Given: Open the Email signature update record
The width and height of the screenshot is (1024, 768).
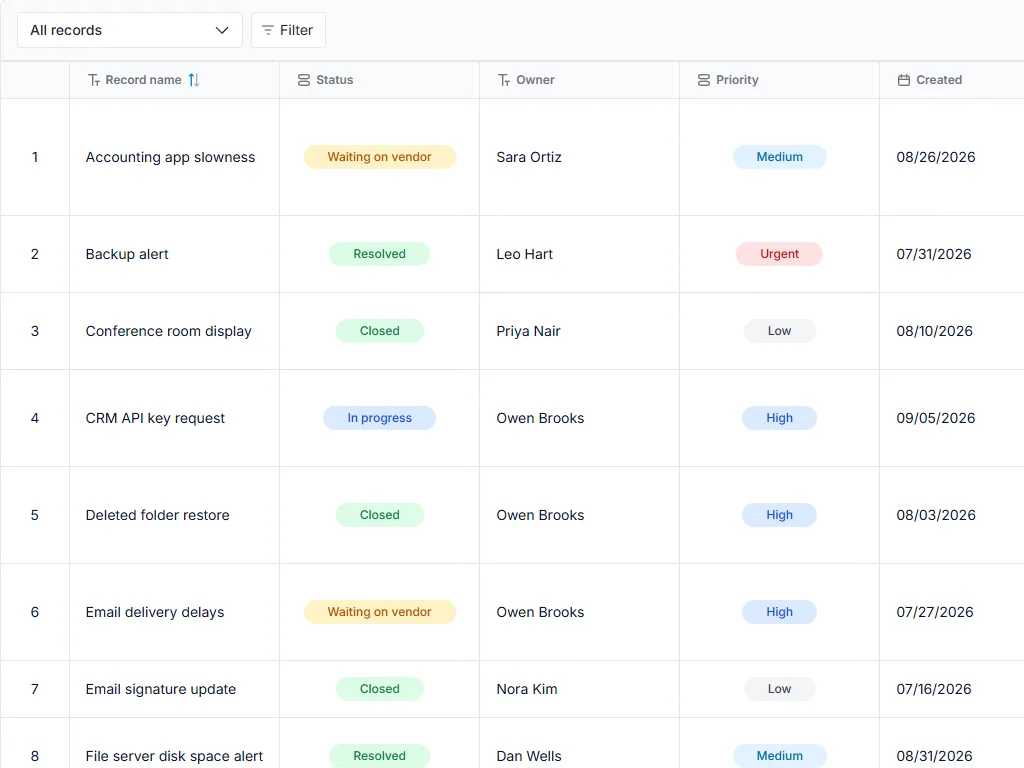Looking at the screenshot, I should tap(161, 689).
